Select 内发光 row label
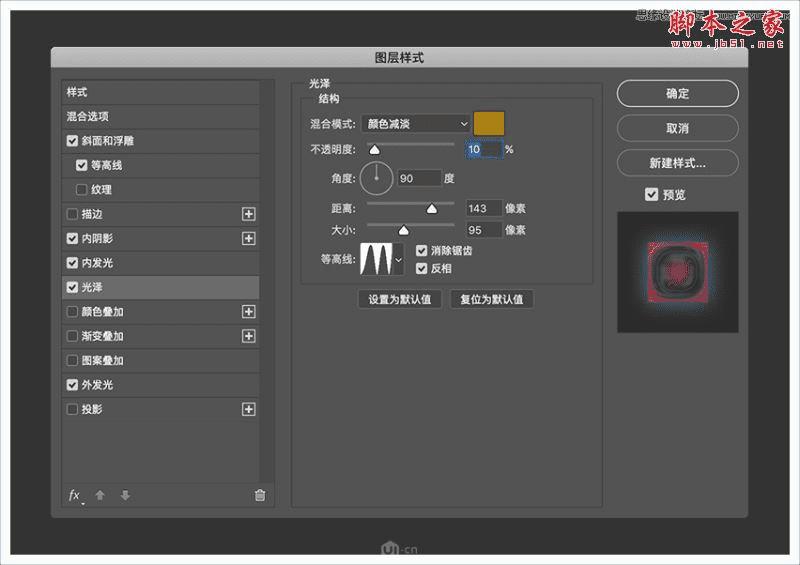This screenshot has height=565, width=800. (x=97, y=263)
